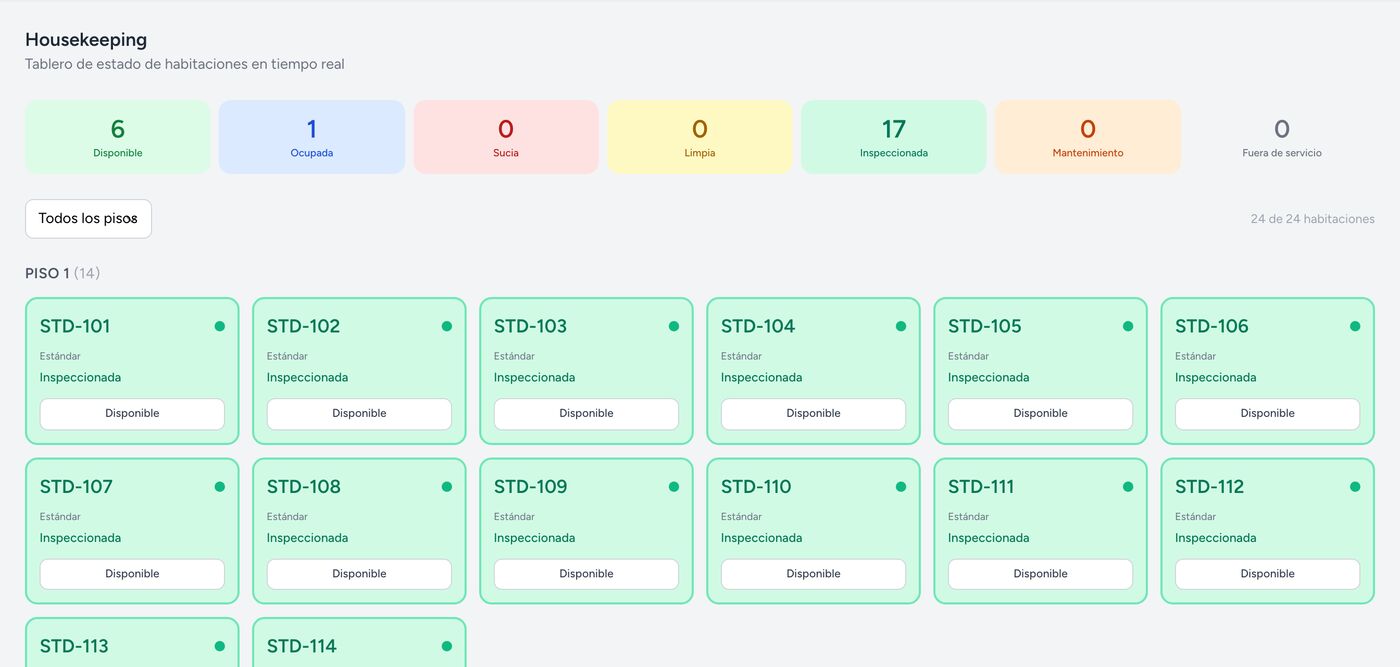Filter by the Disponible status card
Screen dimensions: 1400x667
118,137
